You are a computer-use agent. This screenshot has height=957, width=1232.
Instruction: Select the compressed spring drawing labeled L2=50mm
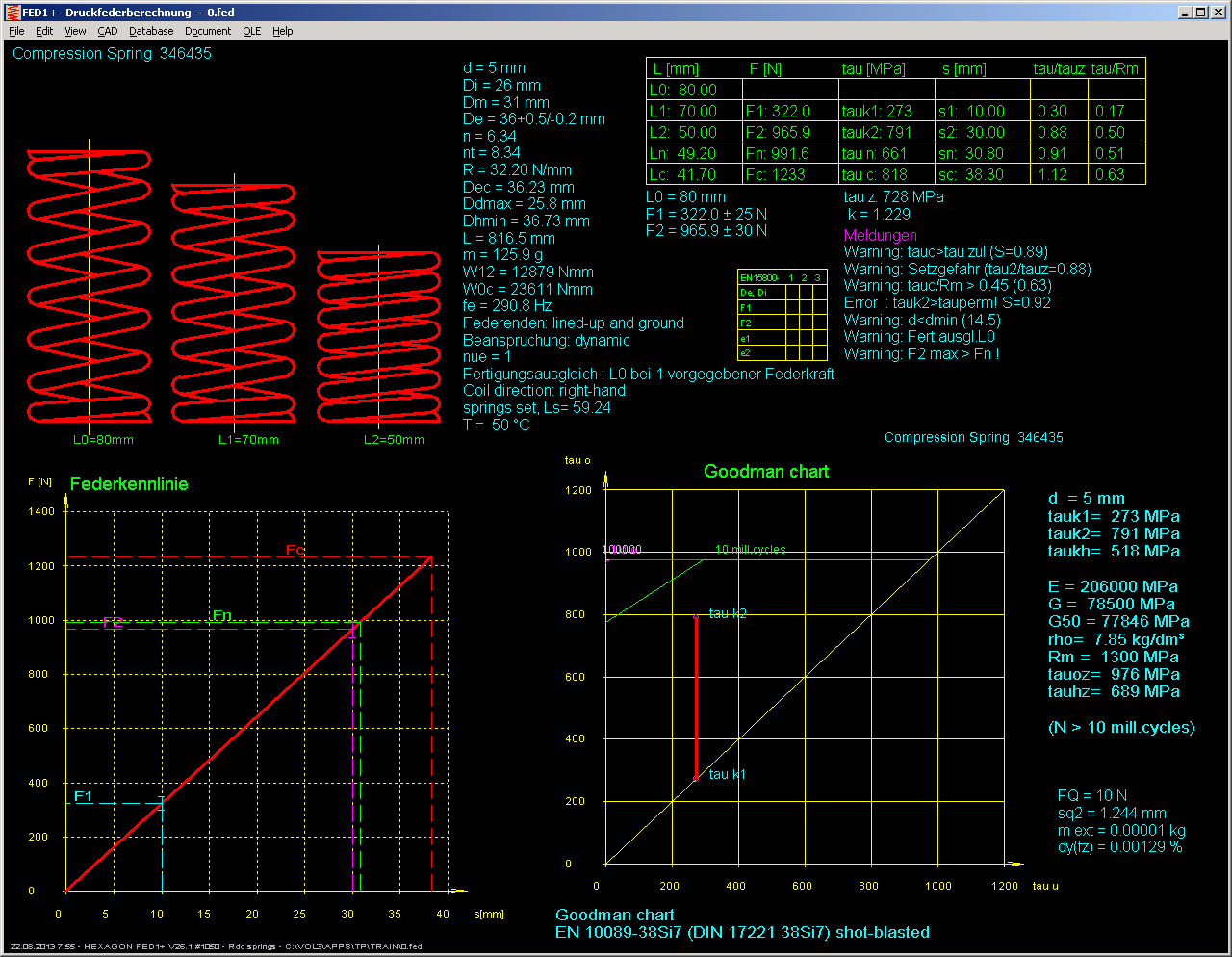pos(379,337)
